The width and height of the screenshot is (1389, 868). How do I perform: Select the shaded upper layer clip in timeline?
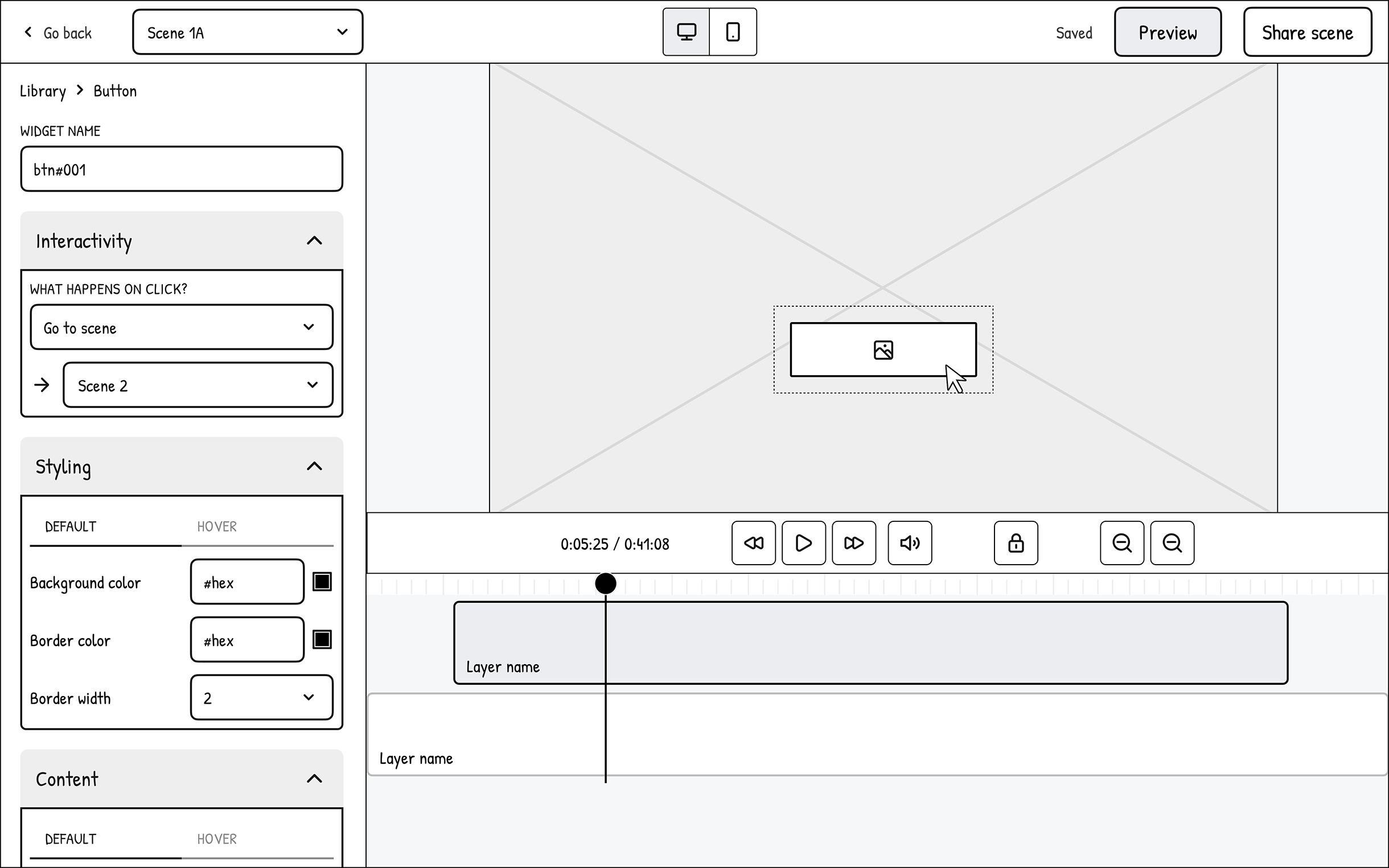[x=871, y=643]
